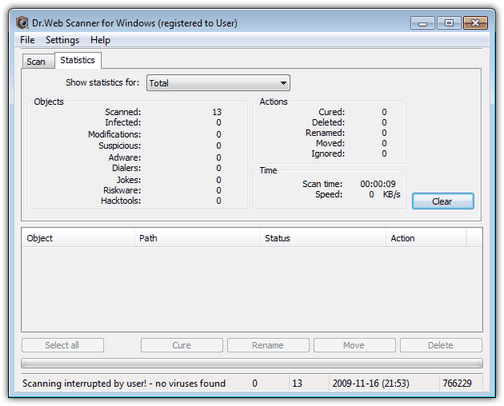Image resolution: width=504 pixels, height=406 pixels.
Task: Click the 'Dialers:' label
Action: pyautogui.click(x=126, y=168)
